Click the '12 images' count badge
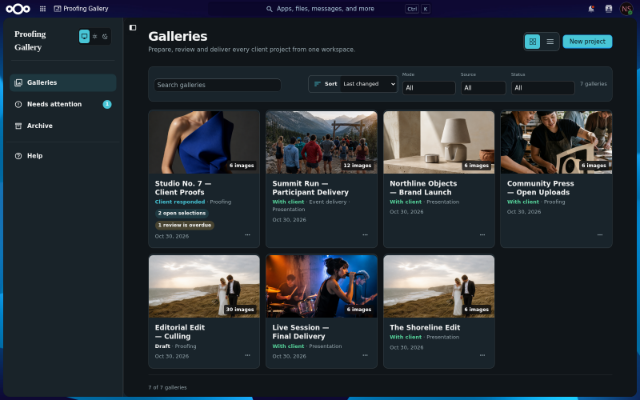The width and height of the screenshot is (640, 400). [x=357, y=165]
